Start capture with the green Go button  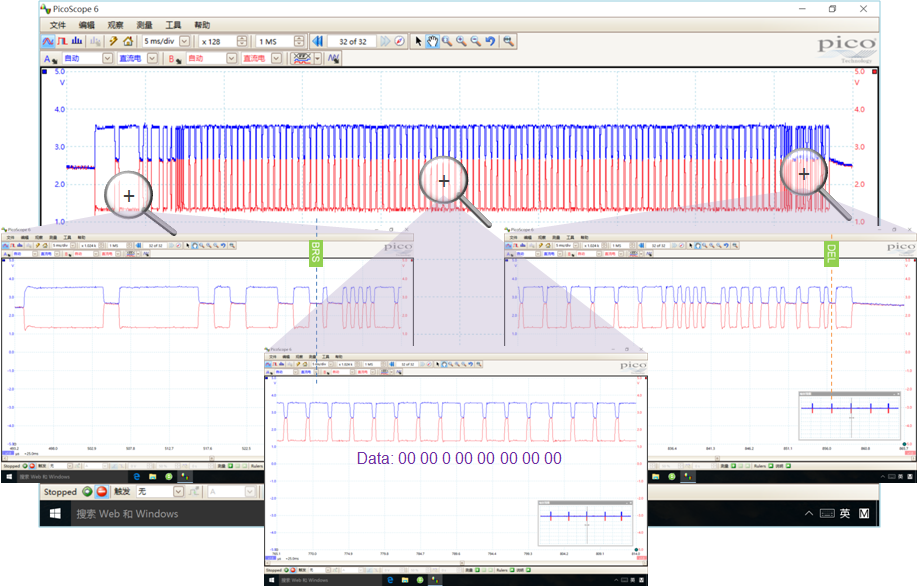(x=87, y=492)
